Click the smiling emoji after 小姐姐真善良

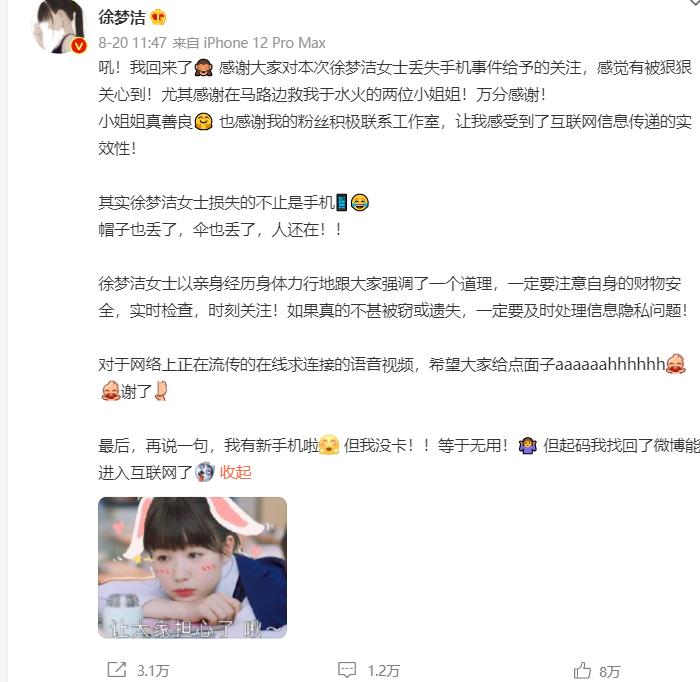click(204, 122)
